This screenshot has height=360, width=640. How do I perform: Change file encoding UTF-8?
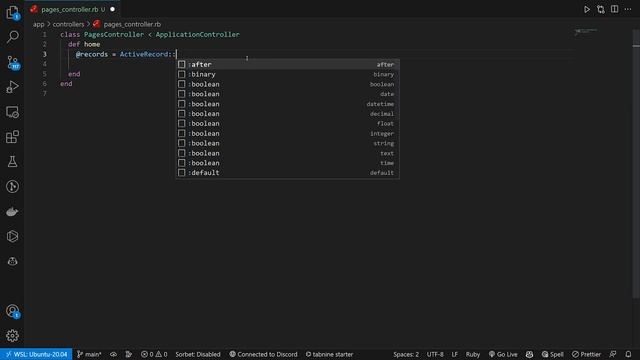coord(435,354)
